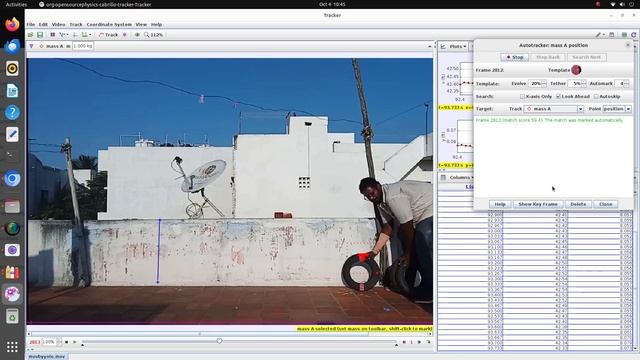The image size is (640, 360).
Task: Toggle the loop playback button
Action: (x=429, y=342)
